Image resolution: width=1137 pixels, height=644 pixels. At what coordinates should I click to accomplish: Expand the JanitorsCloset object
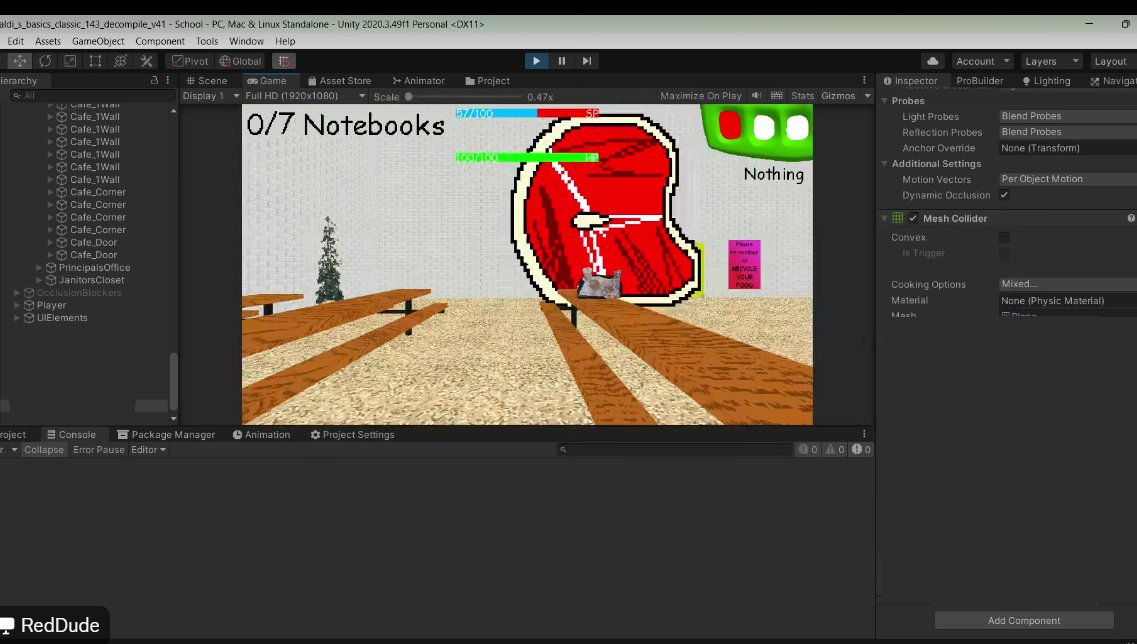click(x=39, y=280)
